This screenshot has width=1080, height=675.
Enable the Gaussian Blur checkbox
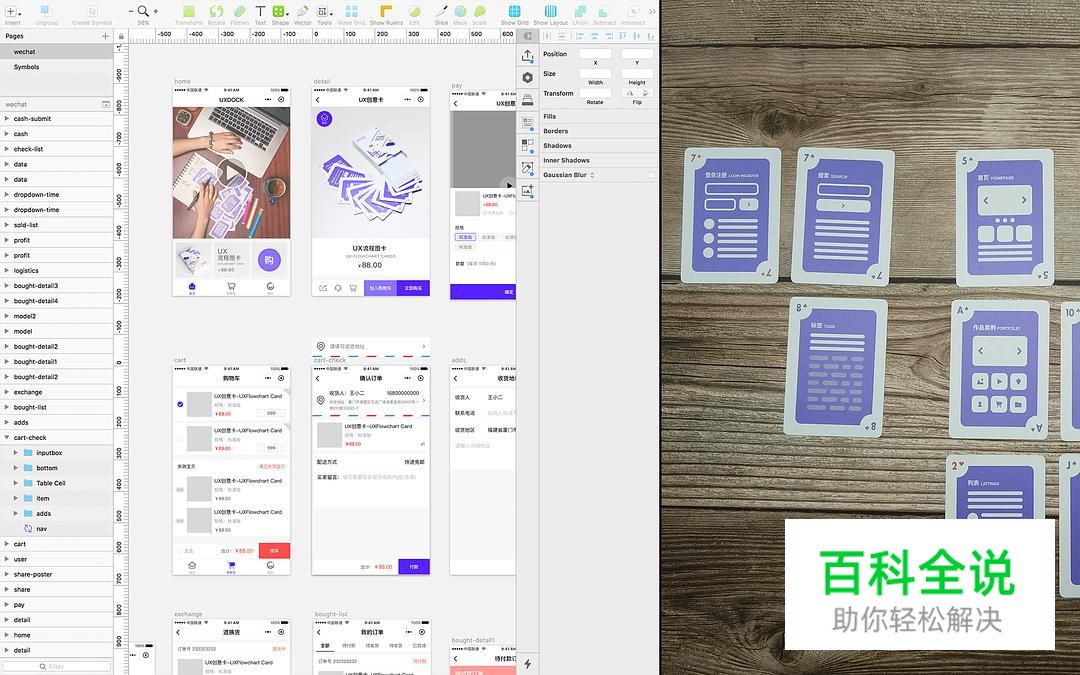652,174
